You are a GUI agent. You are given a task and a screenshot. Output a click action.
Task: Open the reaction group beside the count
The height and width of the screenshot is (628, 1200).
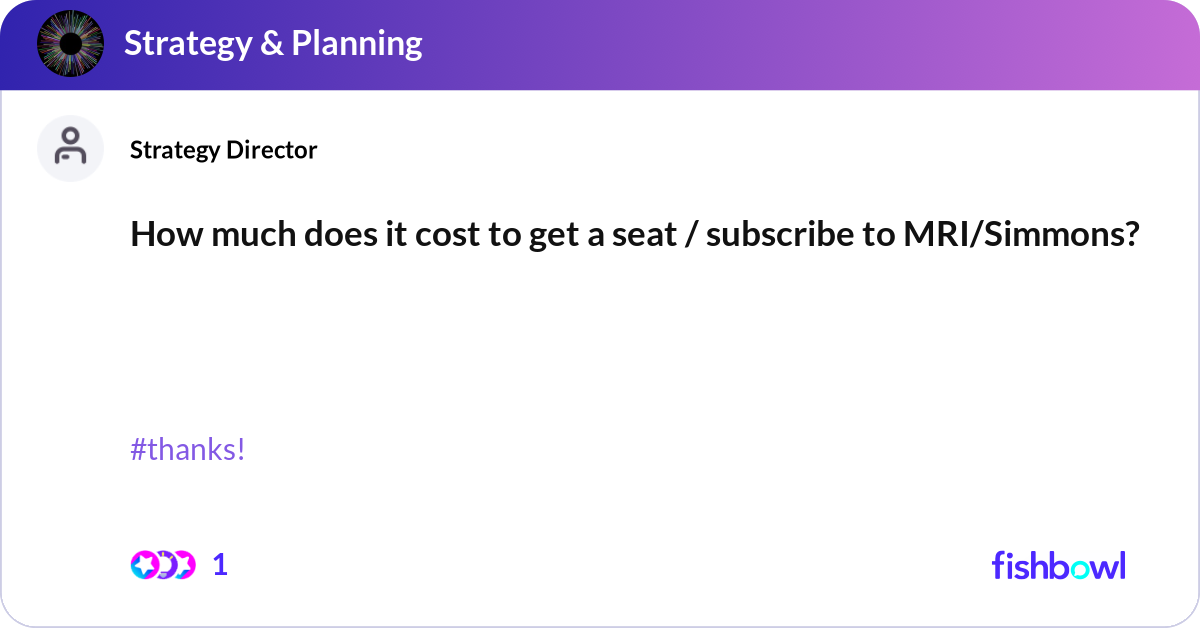[165, 565]
